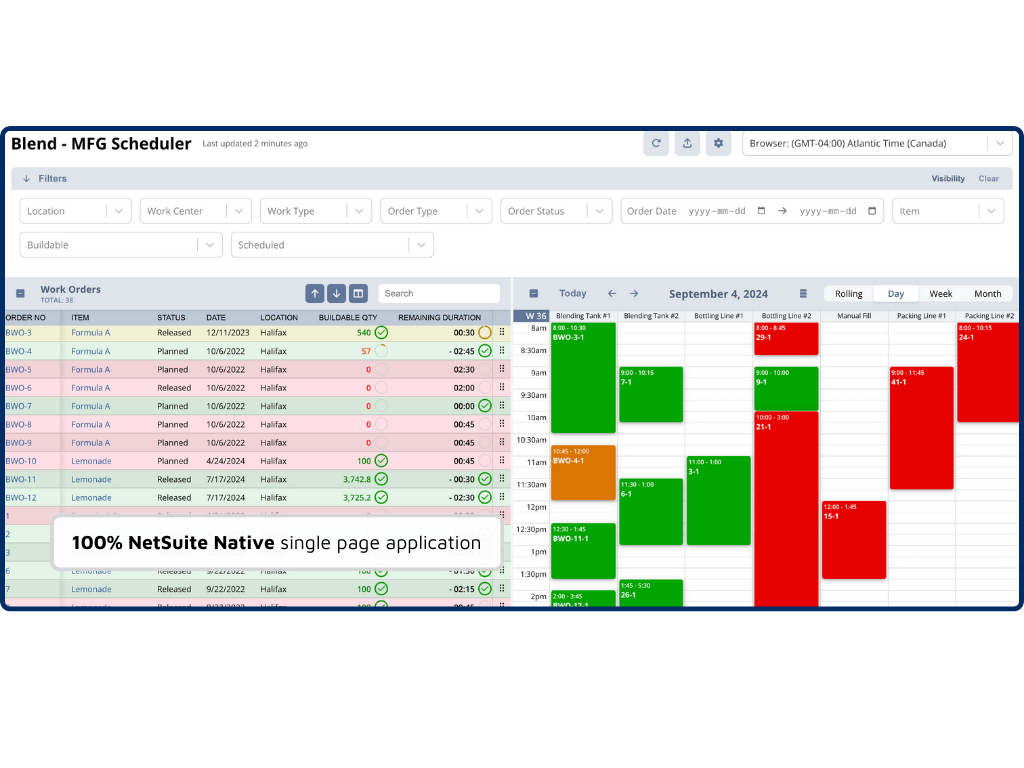Click the move down arrow button
The image size is (1024, 768).
click(x=337, y=293)
